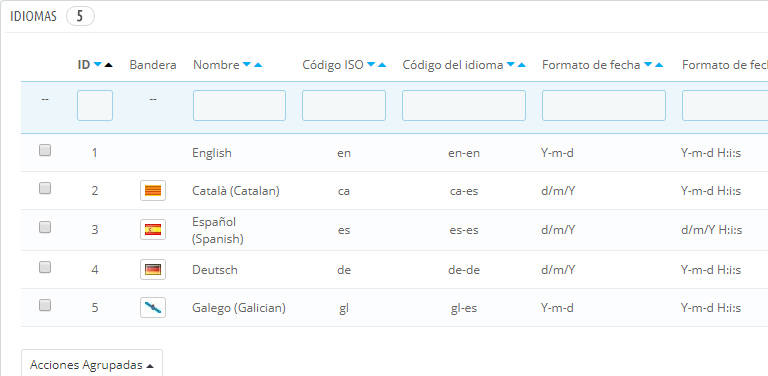Sort Nombre column ascending arrow
The width and height of the screenshot is (768, 376).
pyautogui.click(x=258, y=65)
